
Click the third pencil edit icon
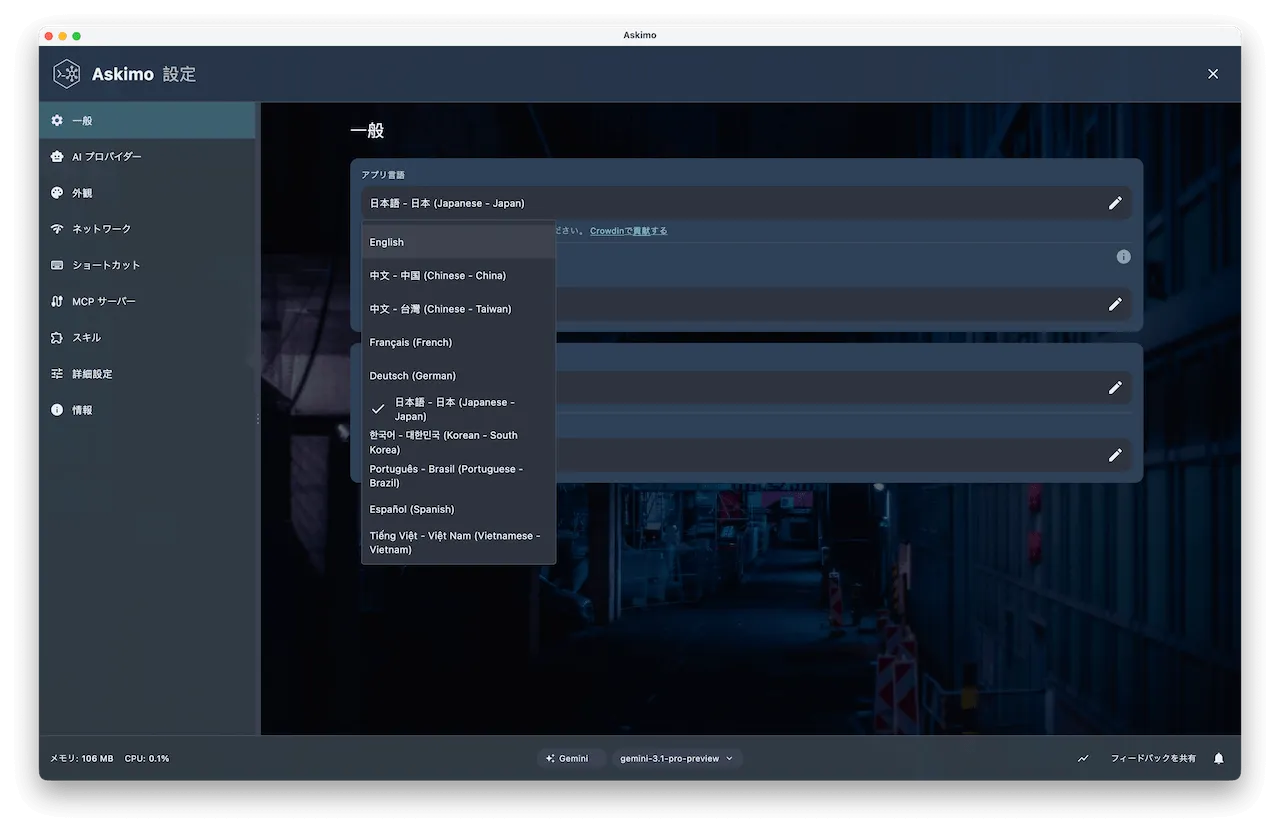tap(1115, 388)
